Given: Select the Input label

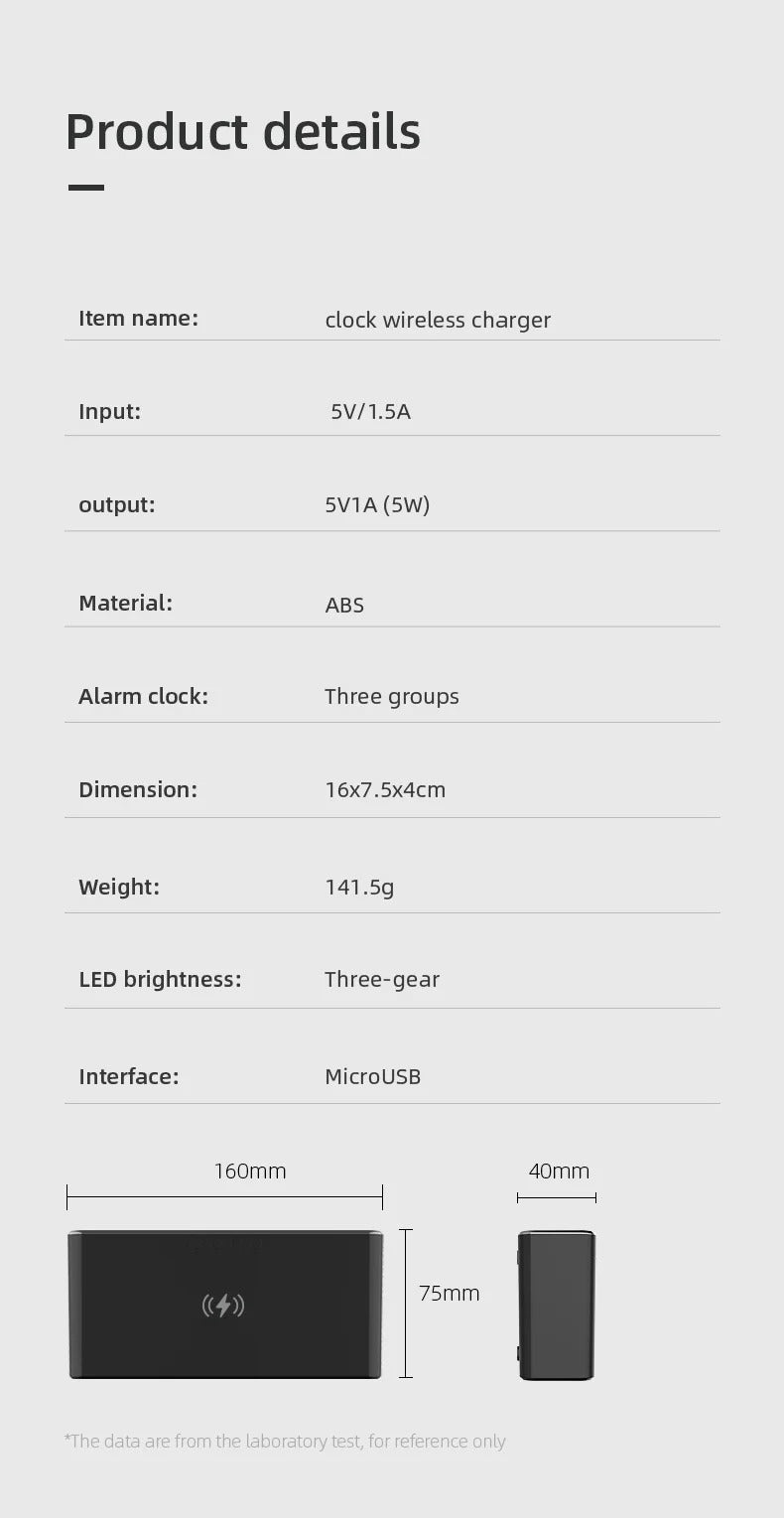Looking at the screenshot, I should 110,411.
